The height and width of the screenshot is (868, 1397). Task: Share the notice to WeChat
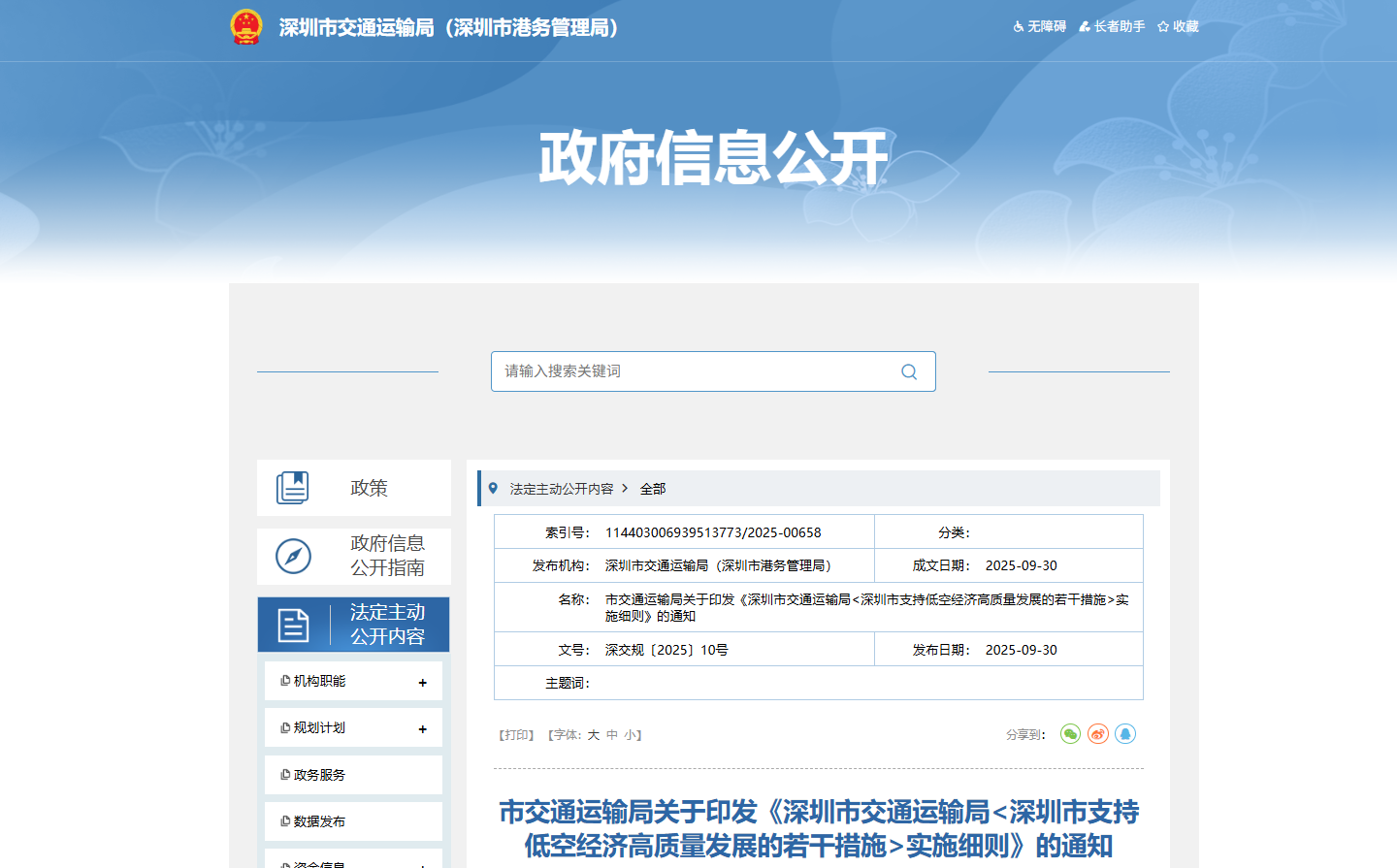coord(1070,734)
